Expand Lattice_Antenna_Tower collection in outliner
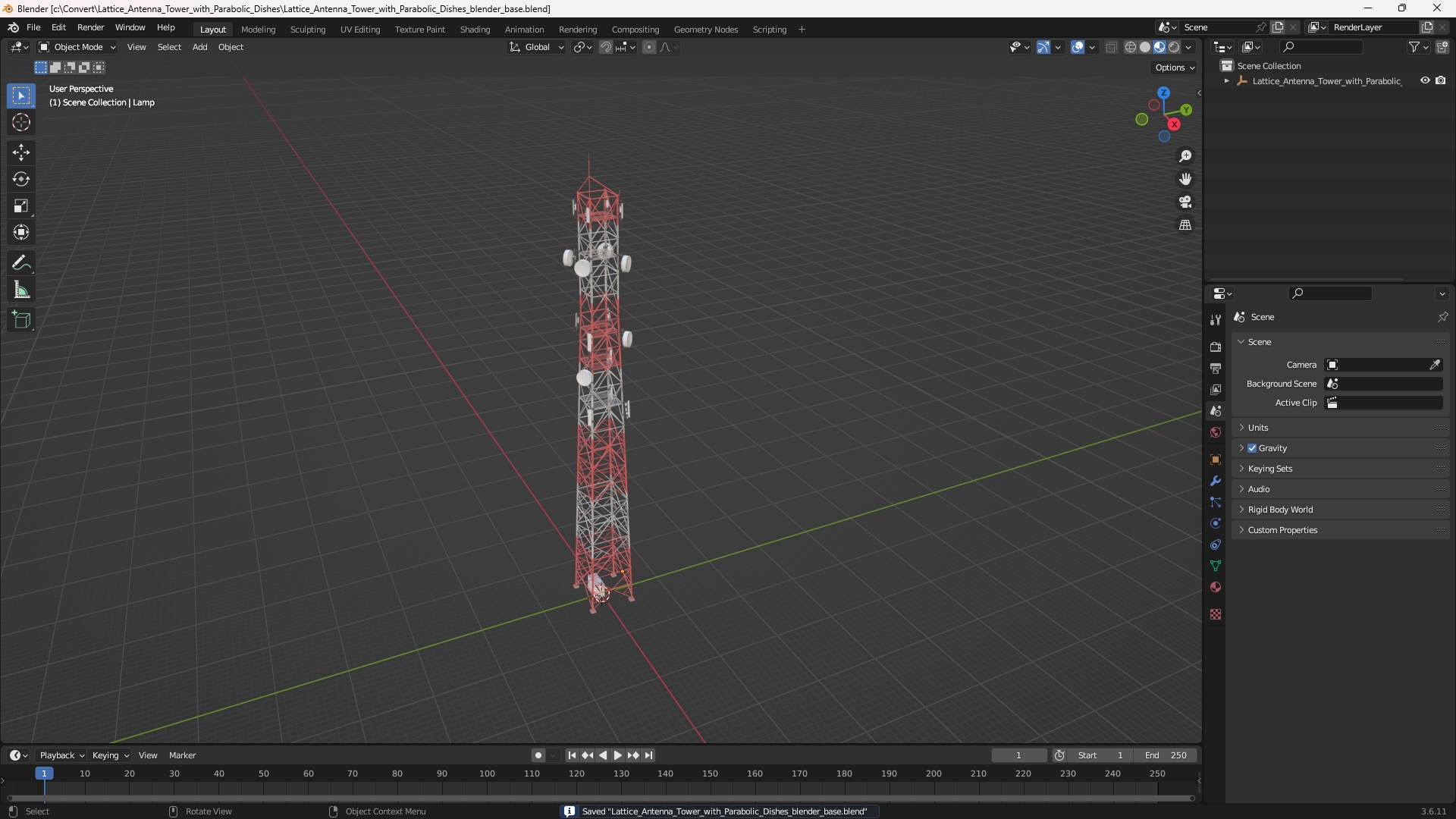 1227,81
